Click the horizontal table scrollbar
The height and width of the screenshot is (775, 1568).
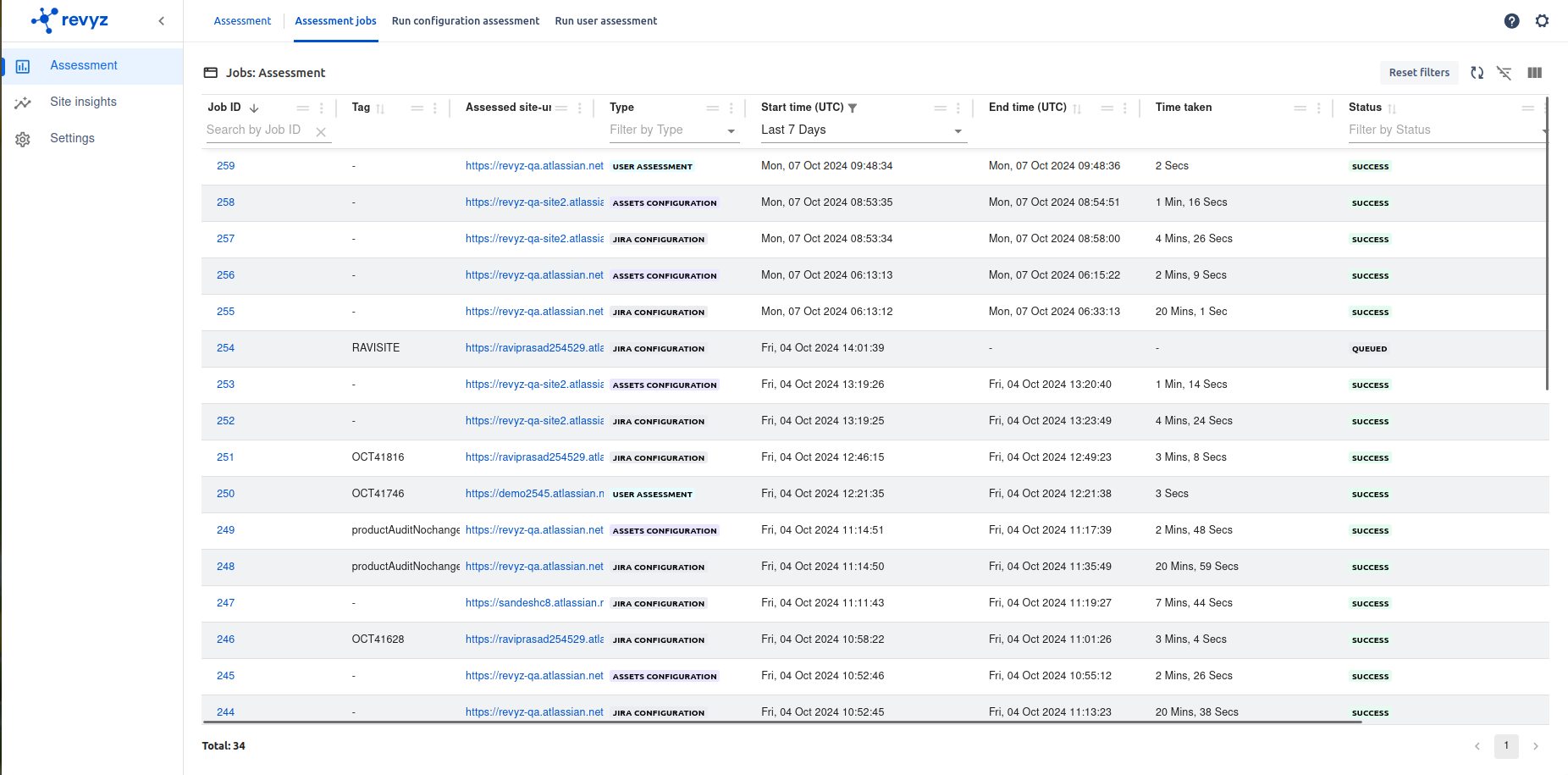click(x=781, y=722)
